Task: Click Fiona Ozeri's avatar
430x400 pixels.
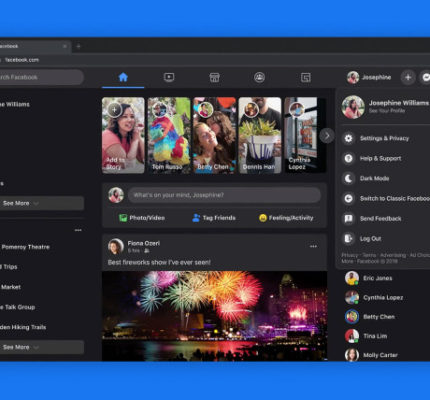Action: tap(116, 246)
